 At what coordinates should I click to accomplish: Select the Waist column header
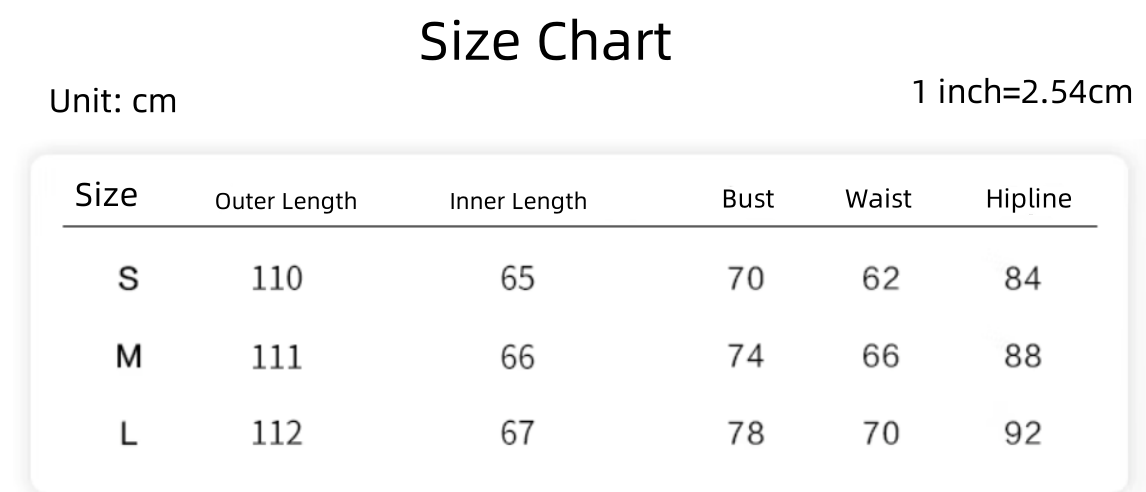[878, 199]
